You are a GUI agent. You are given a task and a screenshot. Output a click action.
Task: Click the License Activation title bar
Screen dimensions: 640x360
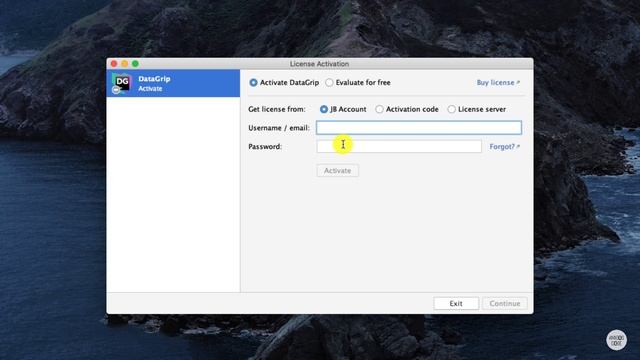point(320,64)
